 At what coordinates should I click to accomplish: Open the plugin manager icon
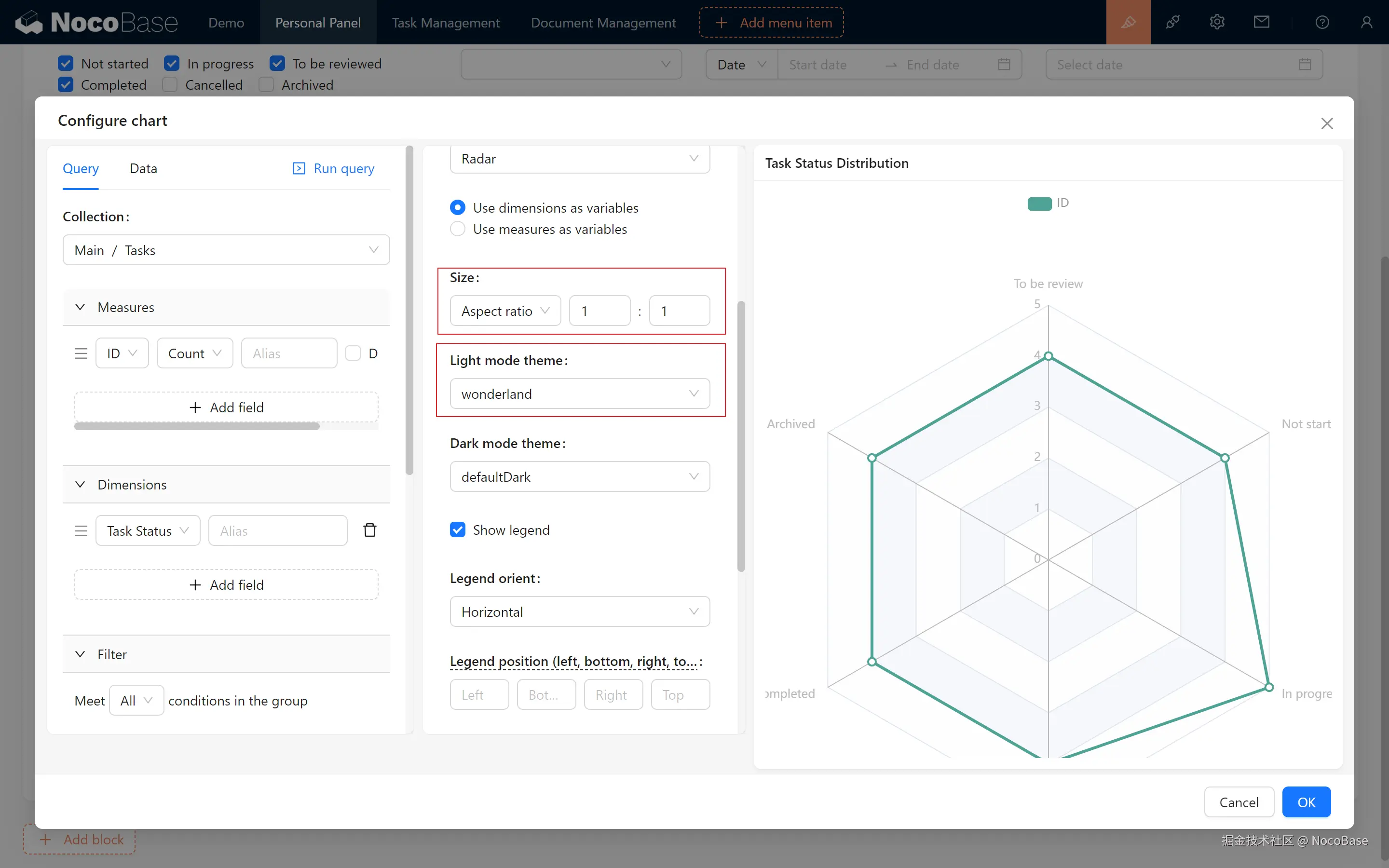pos(1172,22)
